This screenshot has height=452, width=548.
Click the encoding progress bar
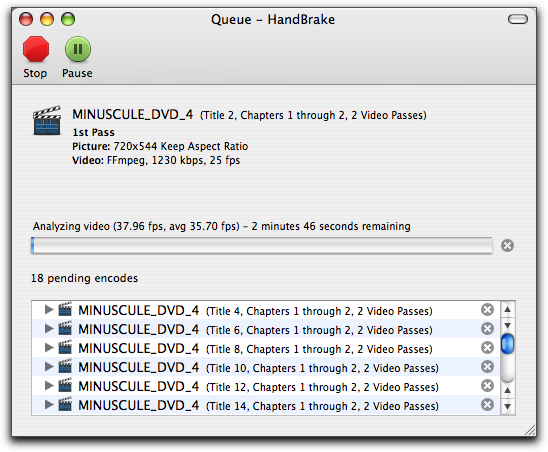coord(262,245)
